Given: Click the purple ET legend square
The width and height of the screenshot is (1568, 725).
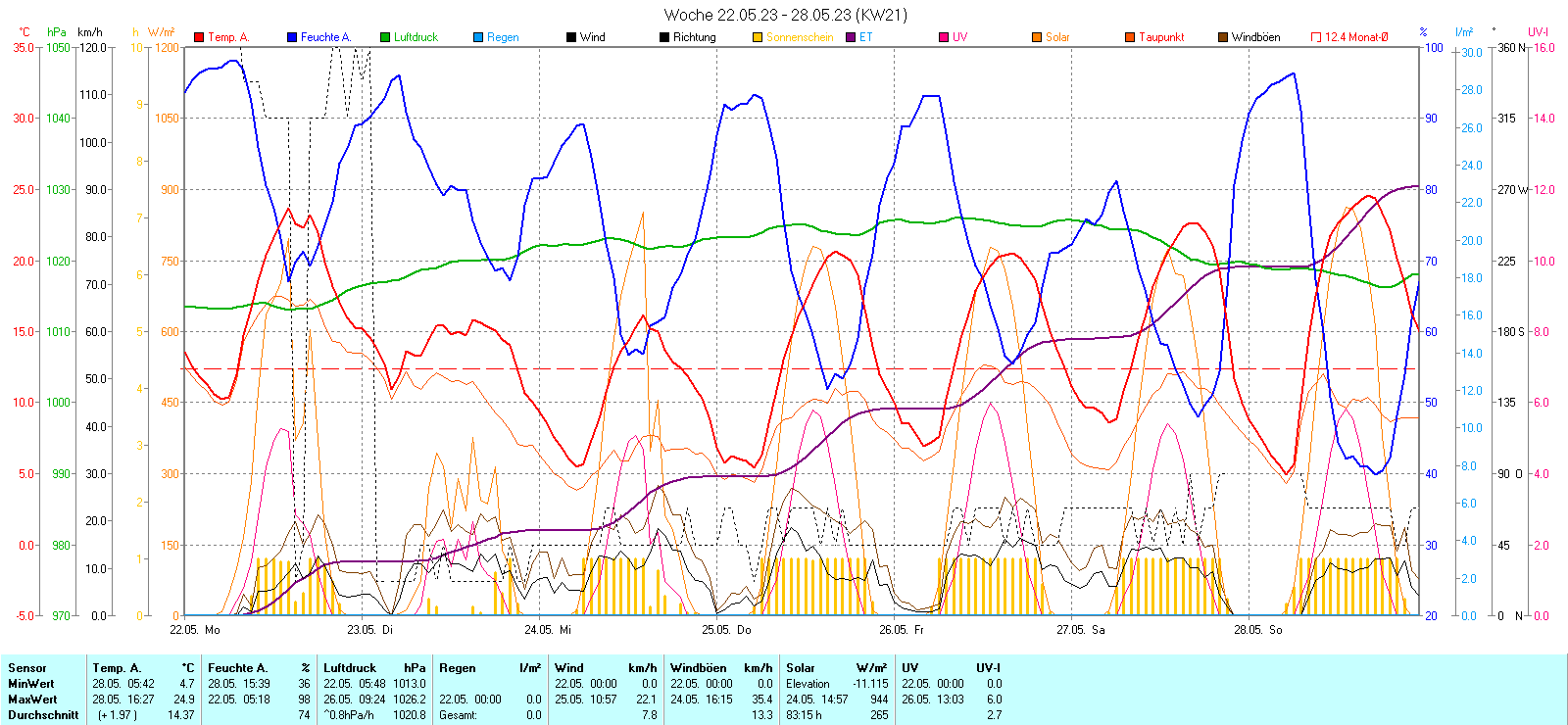Looking at the screenshot, I should pyautogui.click(x=851, y=37).
